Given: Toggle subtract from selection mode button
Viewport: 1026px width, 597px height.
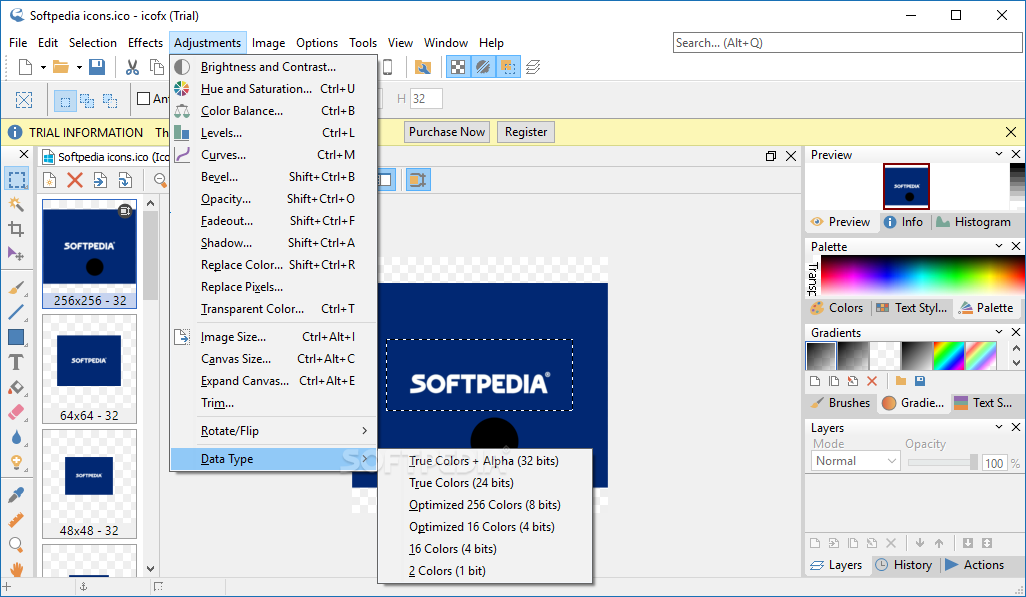Looking at the screenshot, I should [x=110, y=101].
